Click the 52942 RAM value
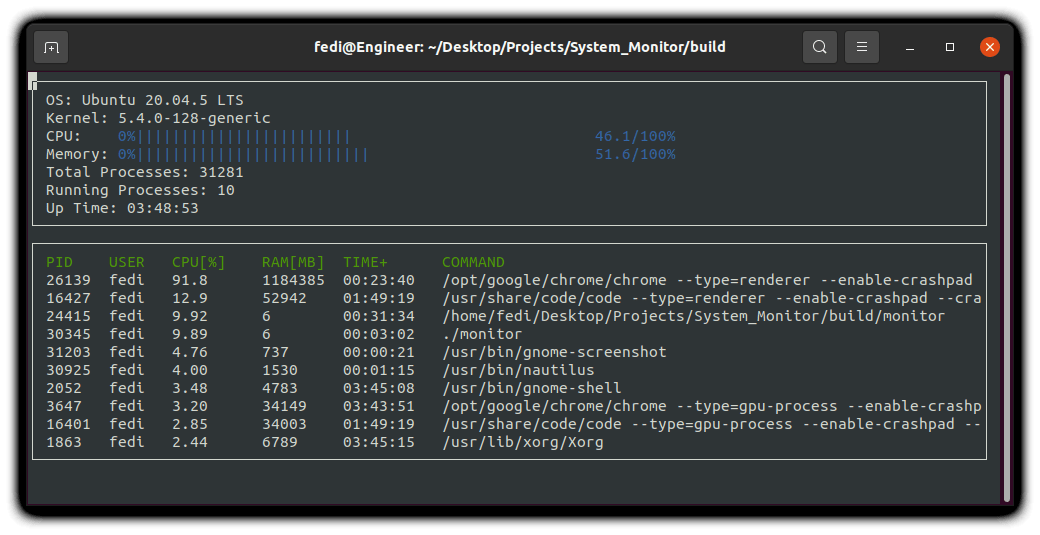The height and width of the screenshot is (535, 1040). coord(285,298)
